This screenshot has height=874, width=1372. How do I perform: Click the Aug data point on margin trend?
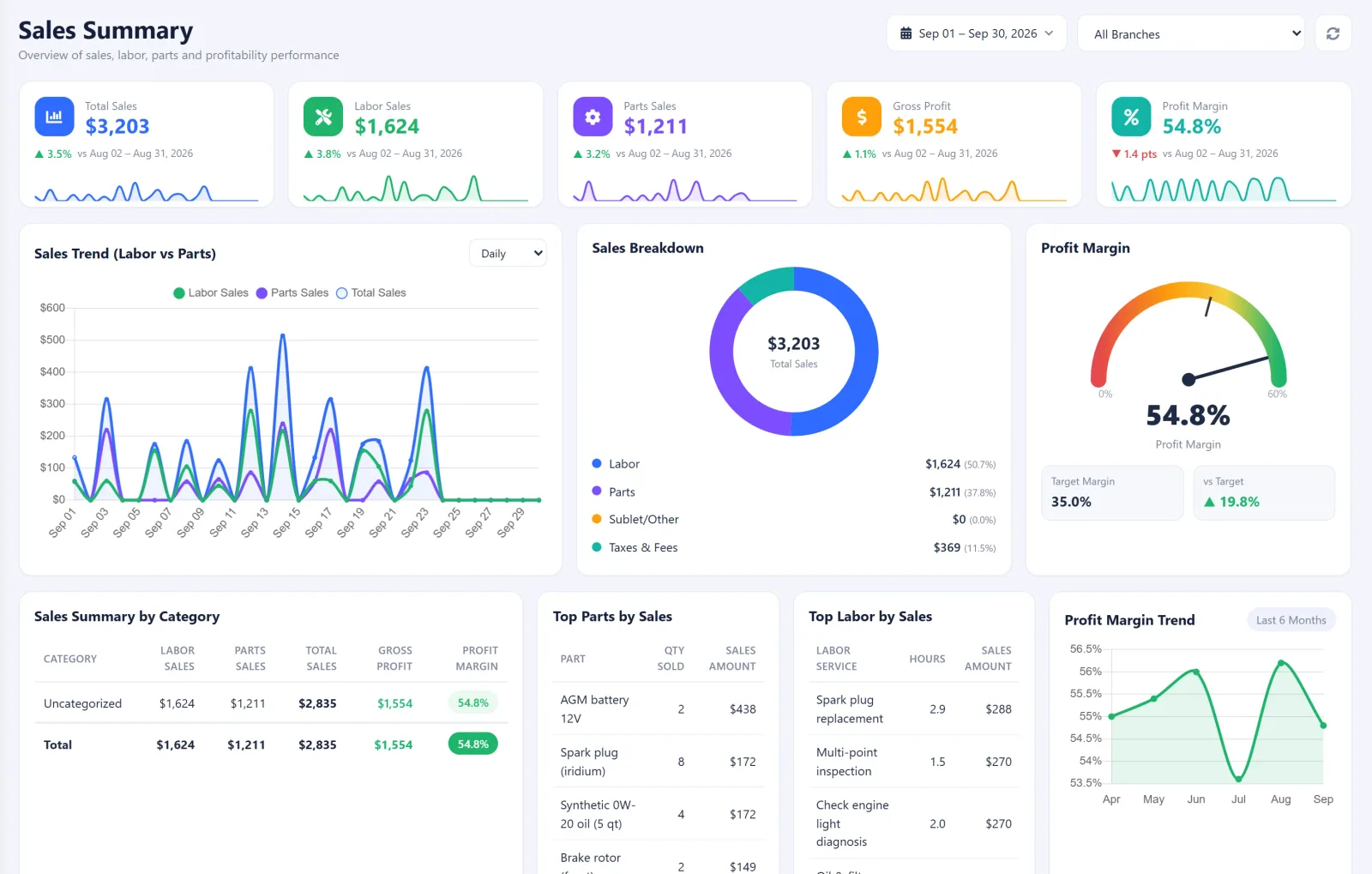click(1281, 663)
